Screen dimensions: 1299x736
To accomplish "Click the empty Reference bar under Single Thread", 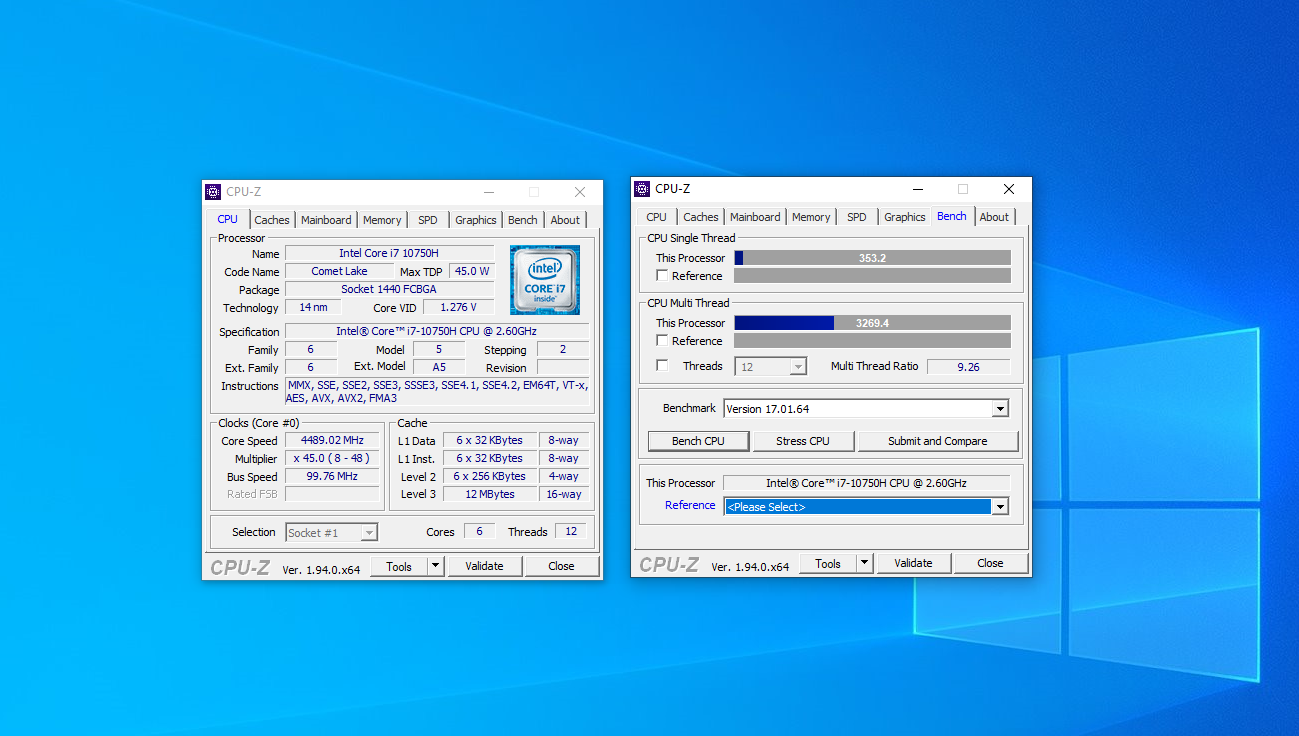I will tap(872, 275).
